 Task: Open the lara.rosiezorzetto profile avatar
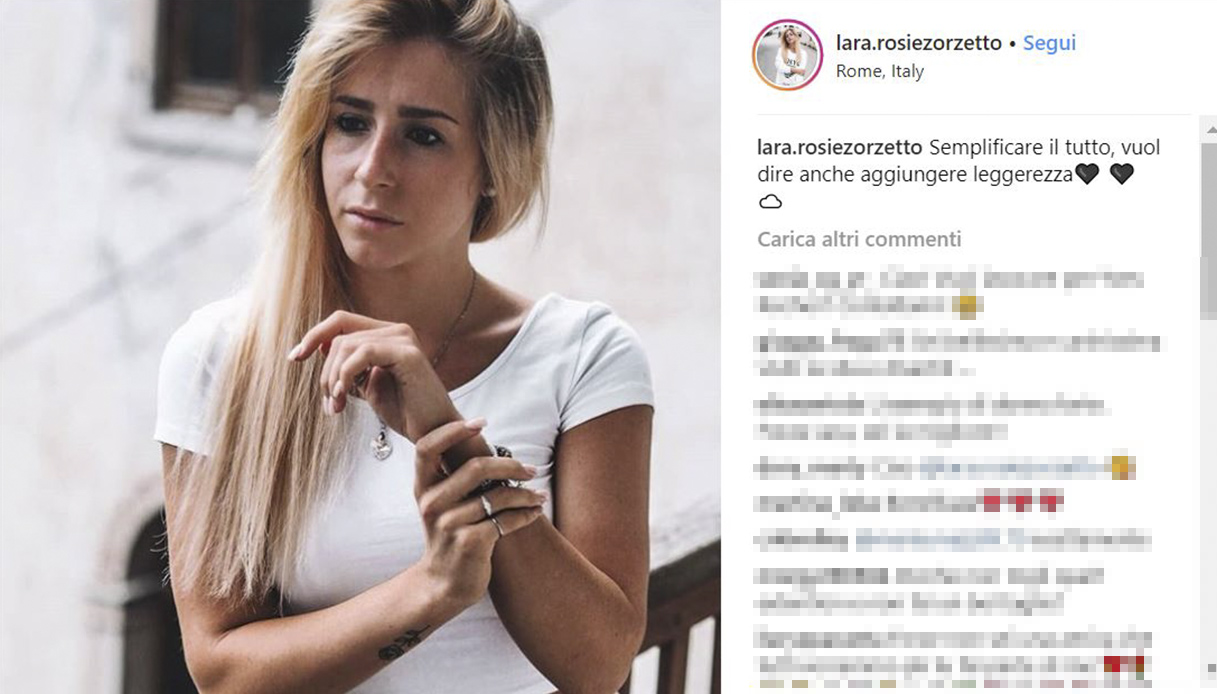(787, 55)
